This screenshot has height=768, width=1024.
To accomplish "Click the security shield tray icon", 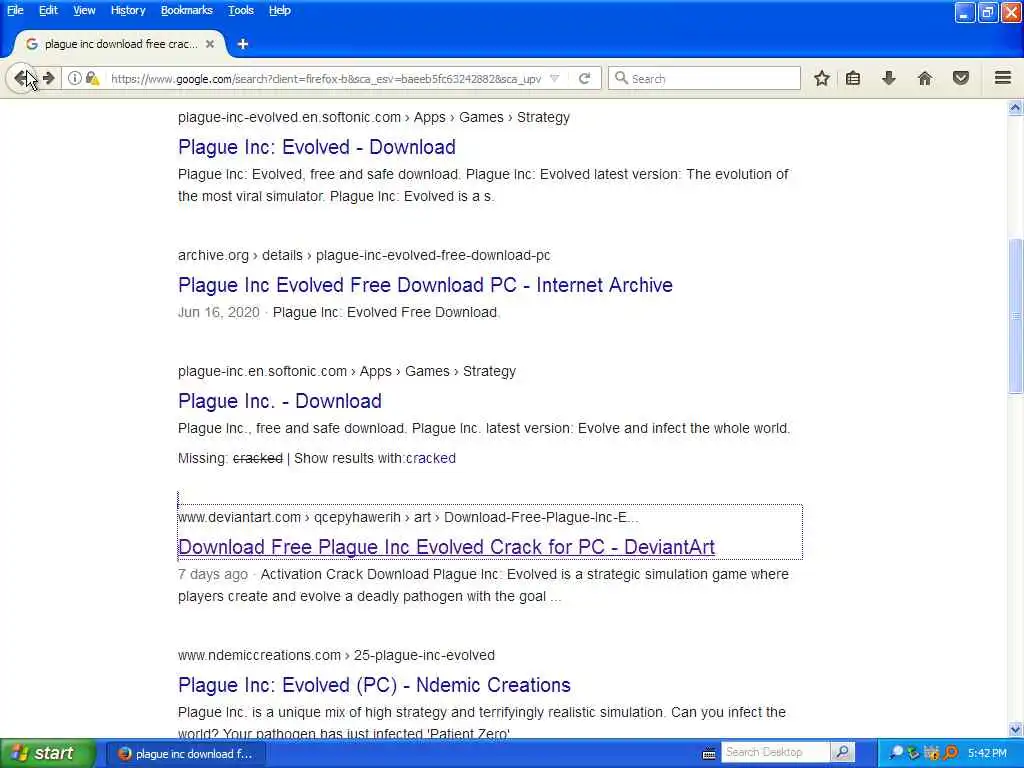I will (932, 753).
